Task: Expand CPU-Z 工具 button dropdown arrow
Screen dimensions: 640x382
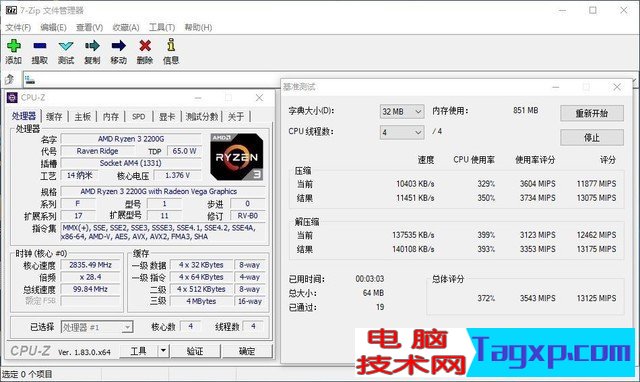Action: click(163, 351)
